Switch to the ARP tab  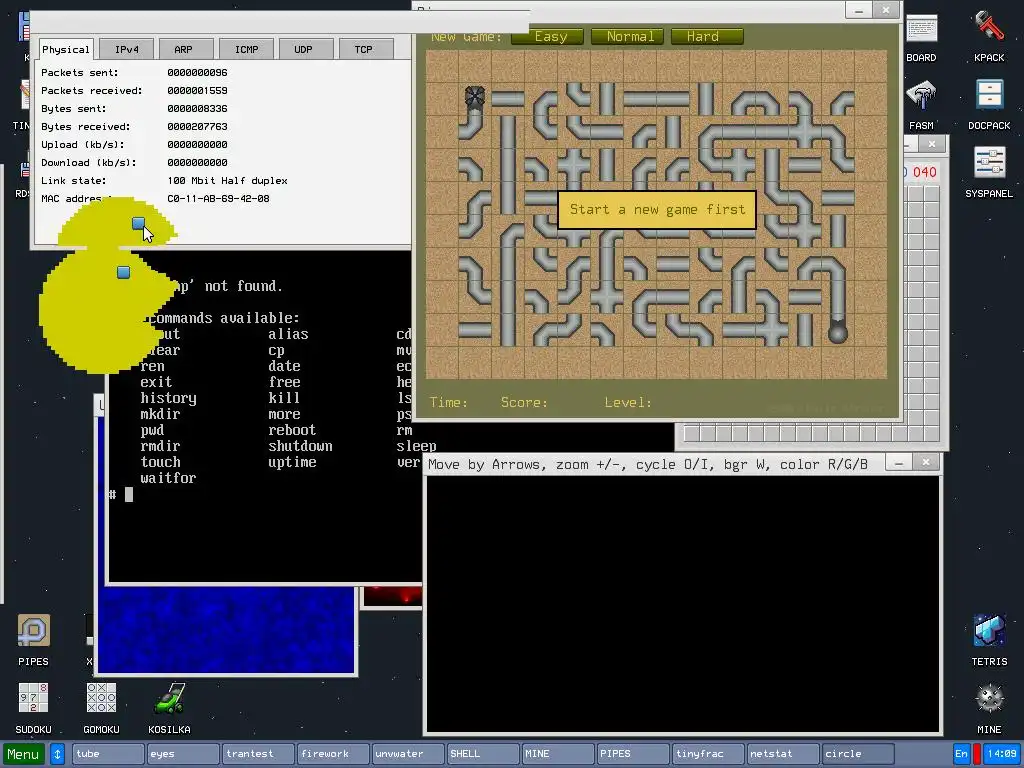[184, 49]
